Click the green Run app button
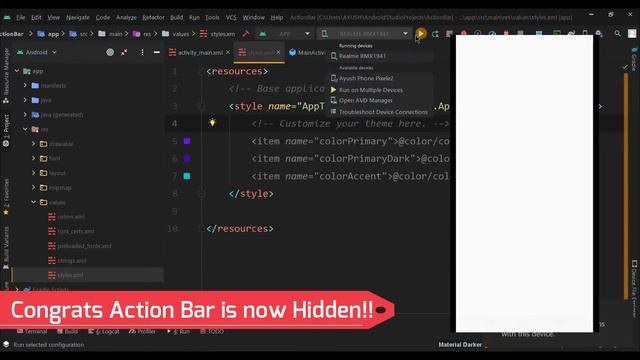640x360 pixels. coord(421,33)
